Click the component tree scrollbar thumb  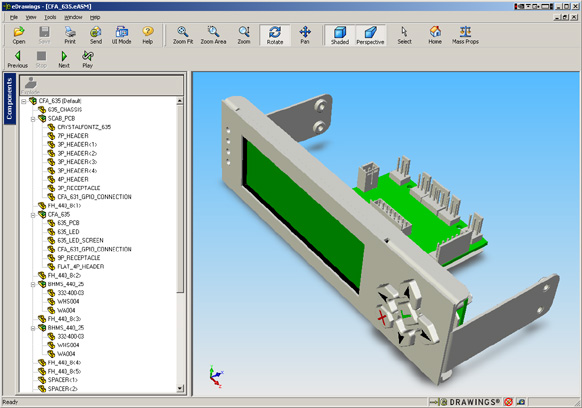coord(180,199)
